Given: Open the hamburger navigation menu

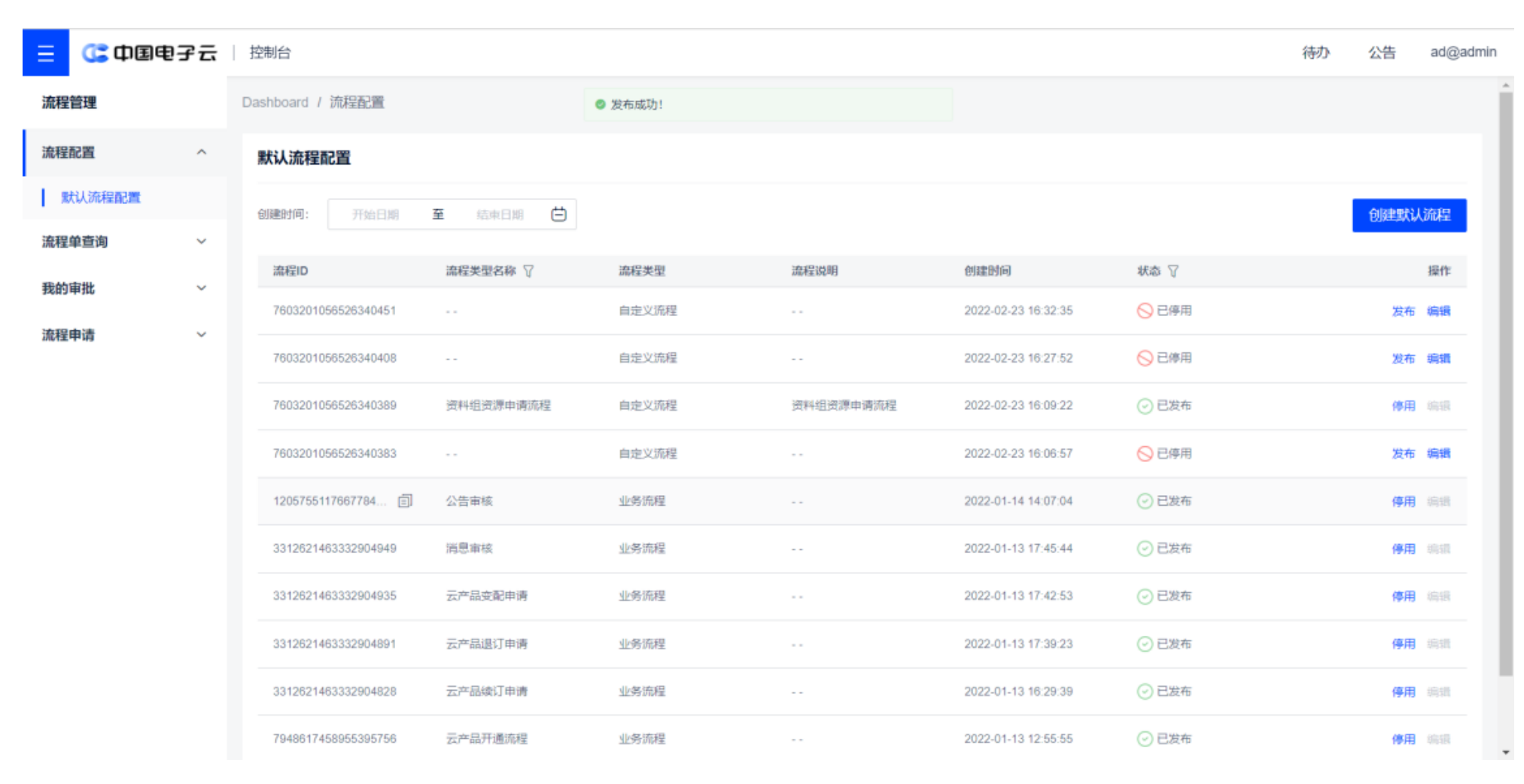Looking at the screenshot, I should (46, 53).
